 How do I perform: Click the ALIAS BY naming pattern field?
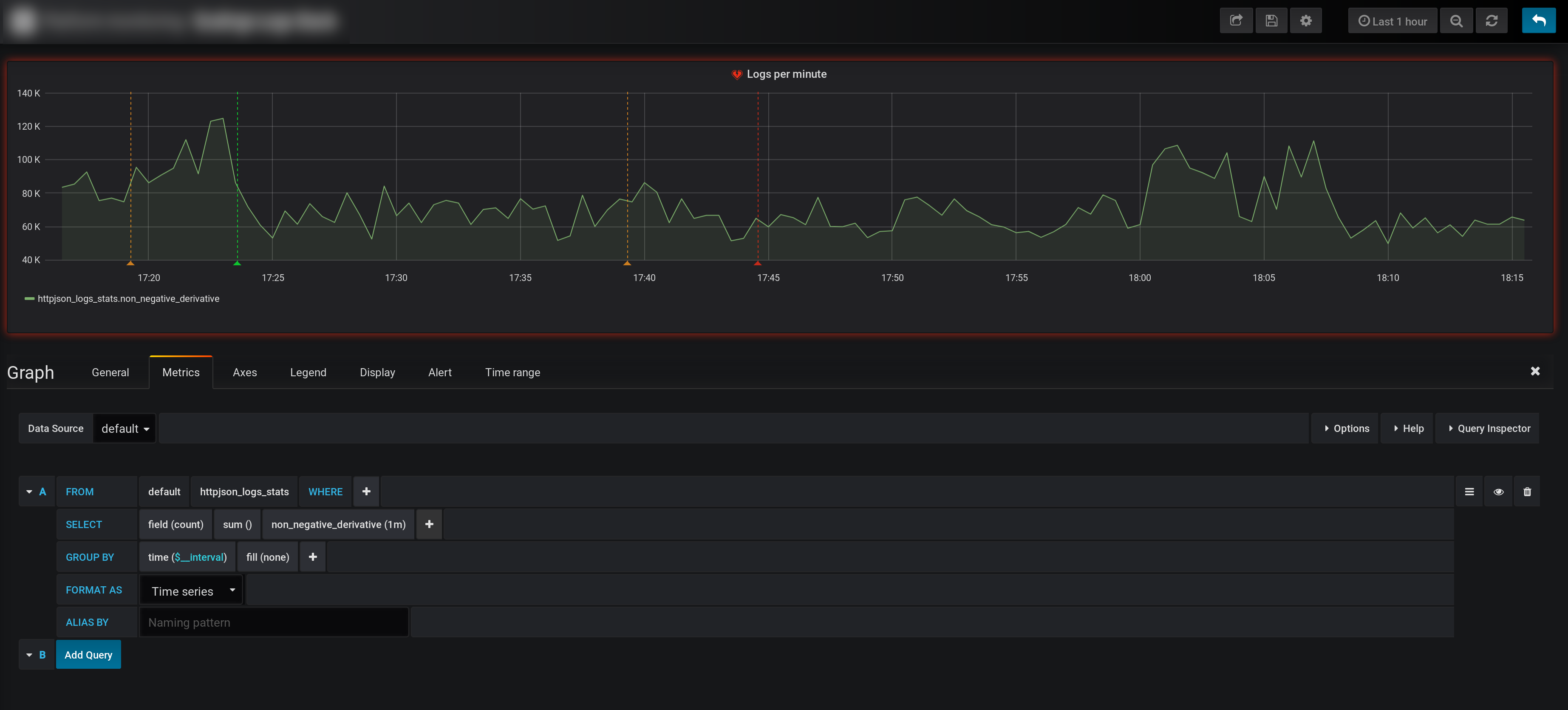[x=273, y=622]
